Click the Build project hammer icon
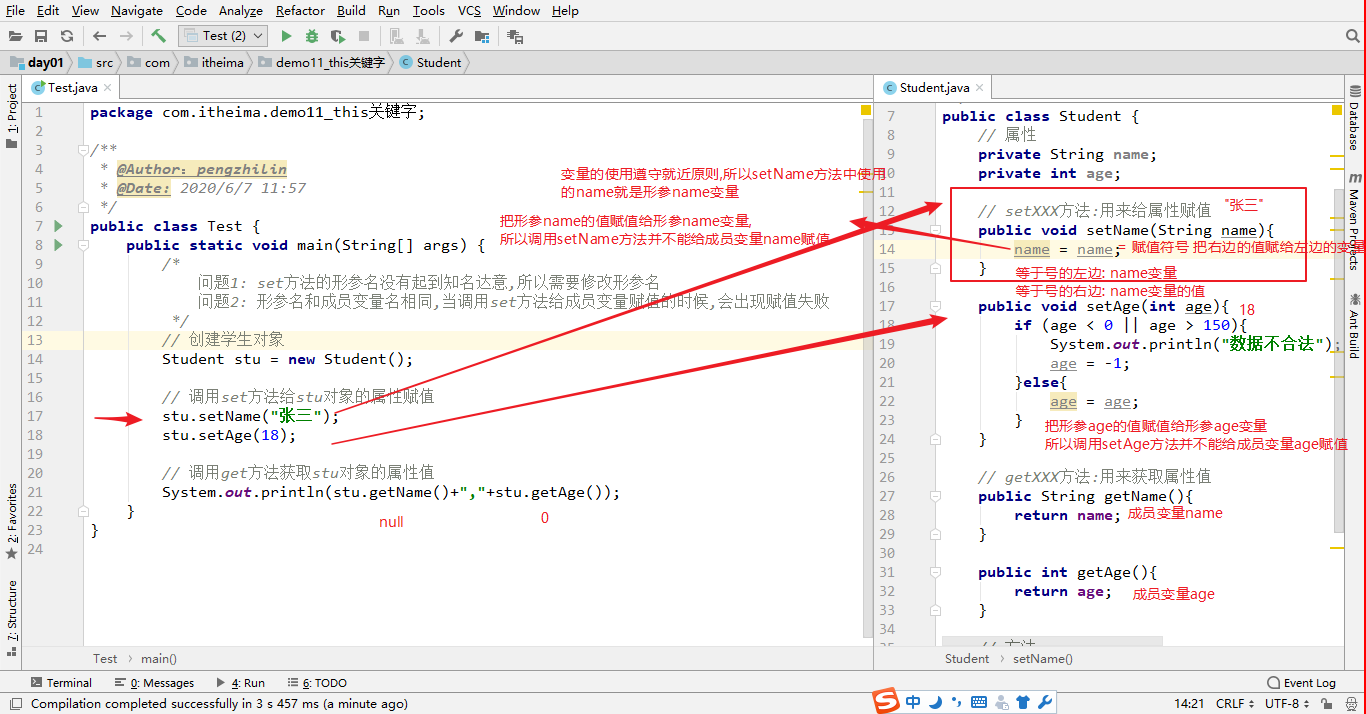The height and width of the screenshot is (714, 1366). (x=158, y=36)
